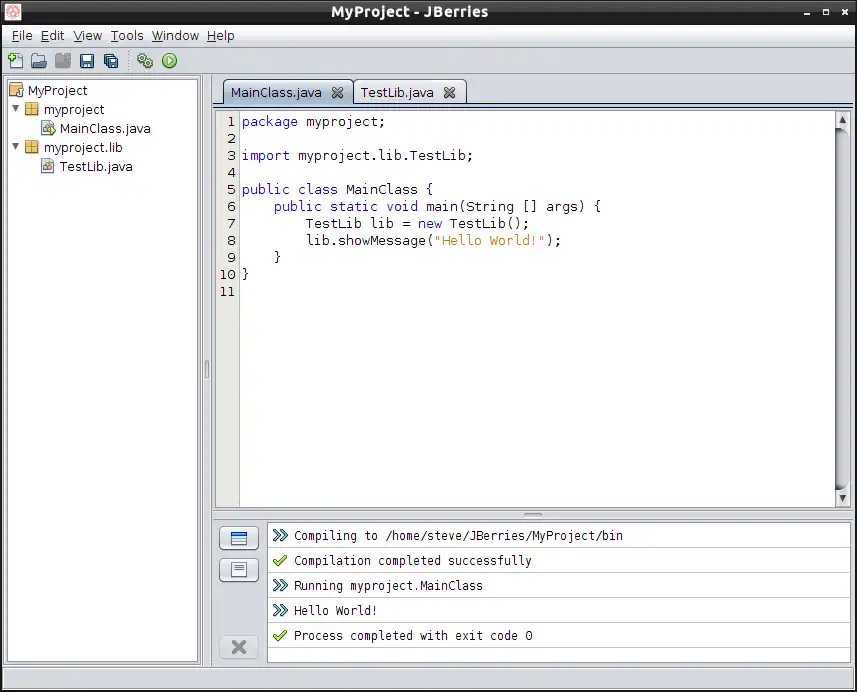
Task: Switch console to the list view button
Action: tap(238, 538)
